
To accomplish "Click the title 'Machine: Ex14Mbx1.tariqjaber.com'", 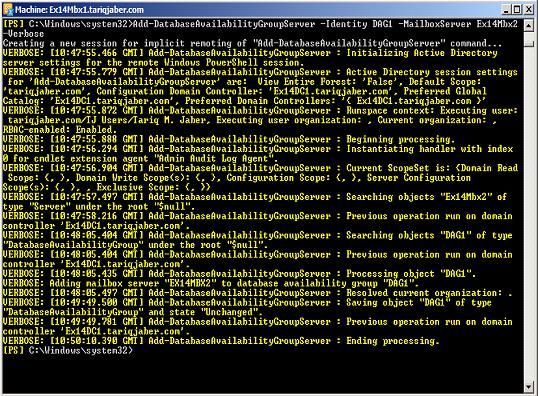I will pyautogui.click(x=79, y=10).
